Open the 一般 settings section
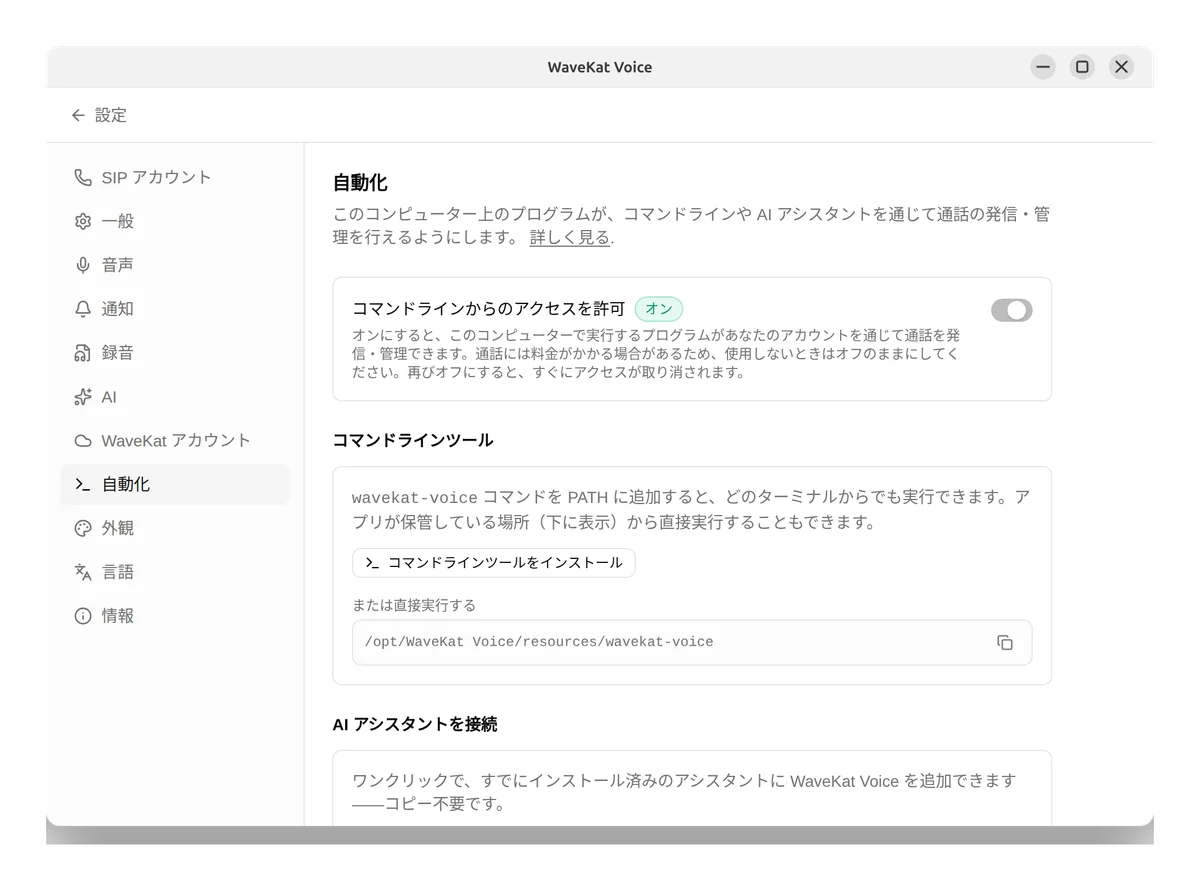The image size is (1200, 872). click(175, 221)
